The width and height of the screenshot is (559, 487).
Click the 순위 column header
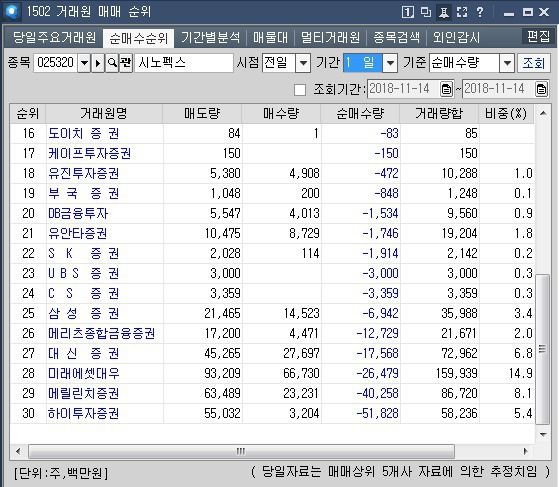pos(28,114)
